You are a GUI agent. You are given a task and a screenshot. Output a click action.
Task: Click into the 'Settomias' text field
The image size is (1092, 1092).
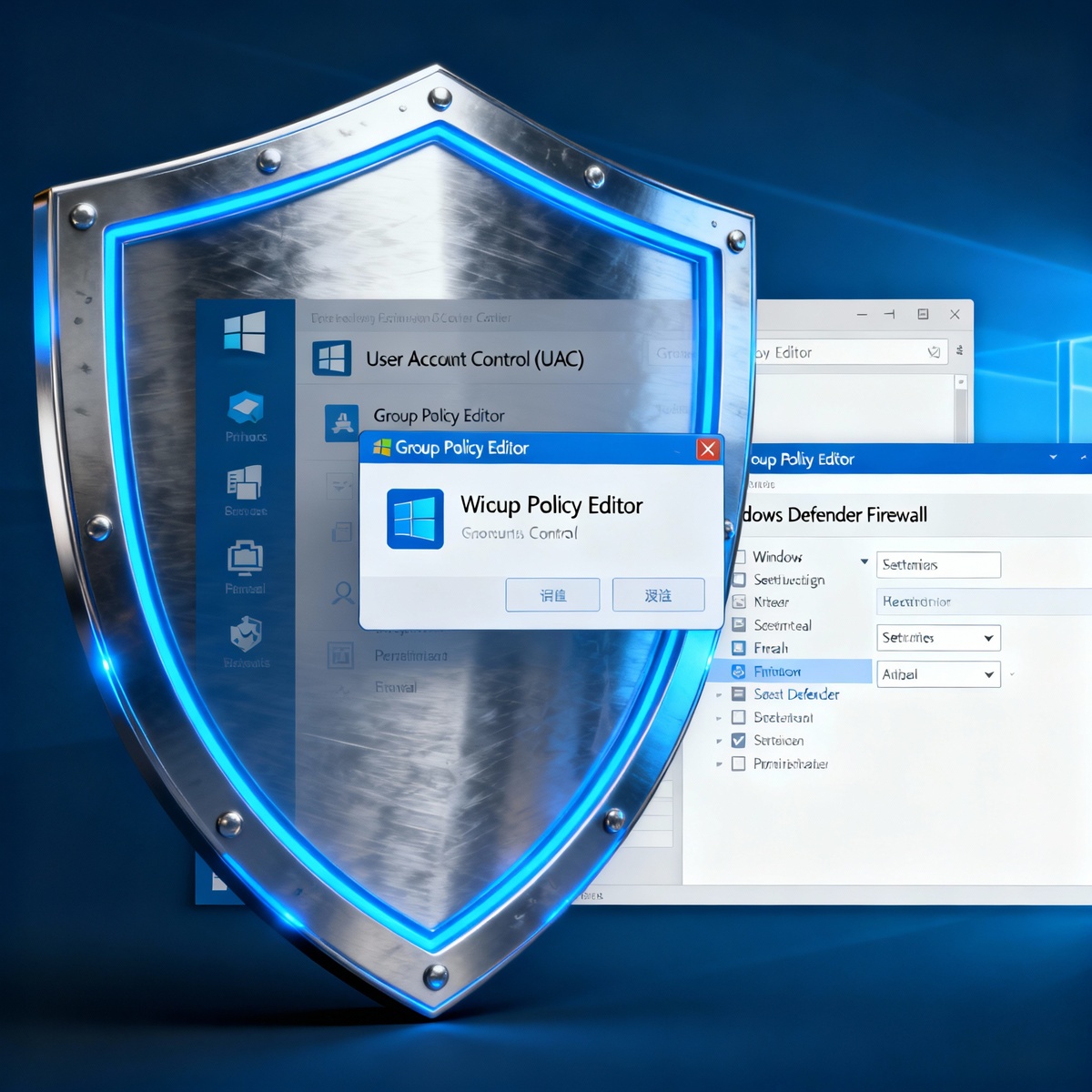[939, 565]
